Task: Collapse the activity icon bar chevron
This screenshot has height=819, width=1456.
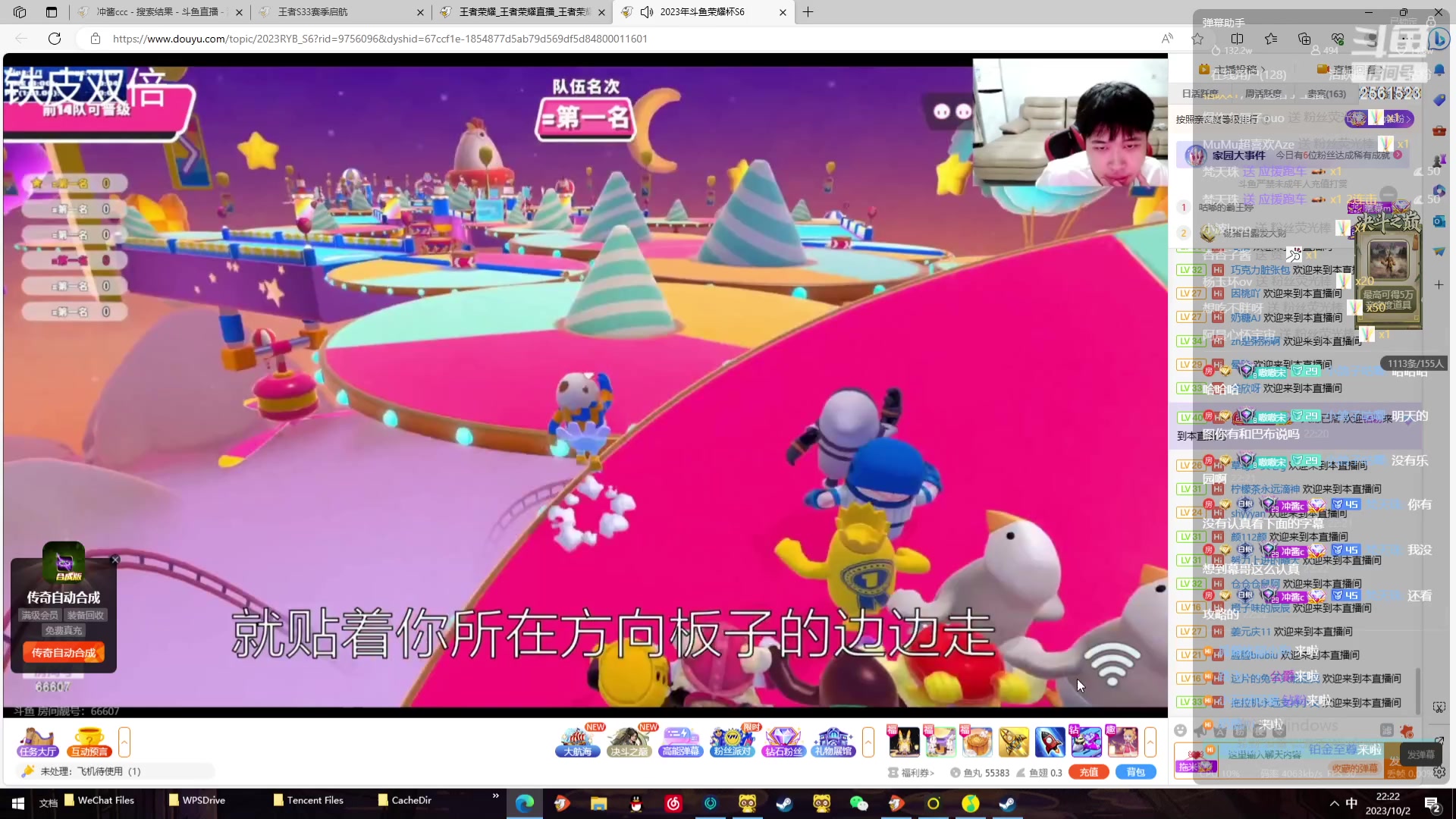Action: click(x=867, y=742)
